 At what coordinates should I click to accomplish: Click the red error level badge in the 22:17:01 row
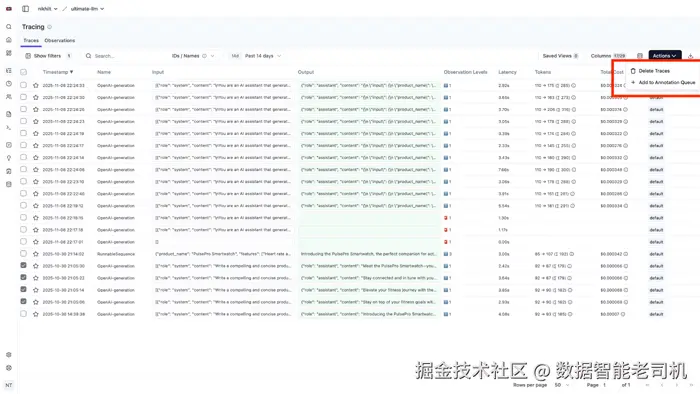pos(447,242)
